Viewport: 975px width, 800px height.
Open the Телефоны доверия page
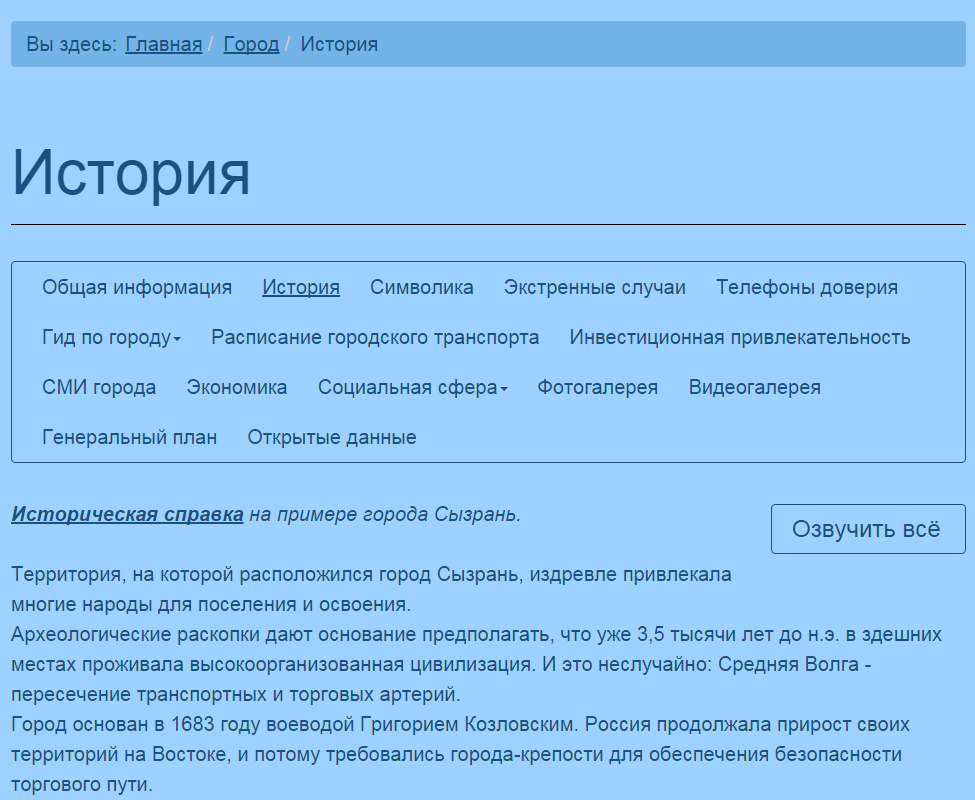pyautogui.click(x=806, y=288)
